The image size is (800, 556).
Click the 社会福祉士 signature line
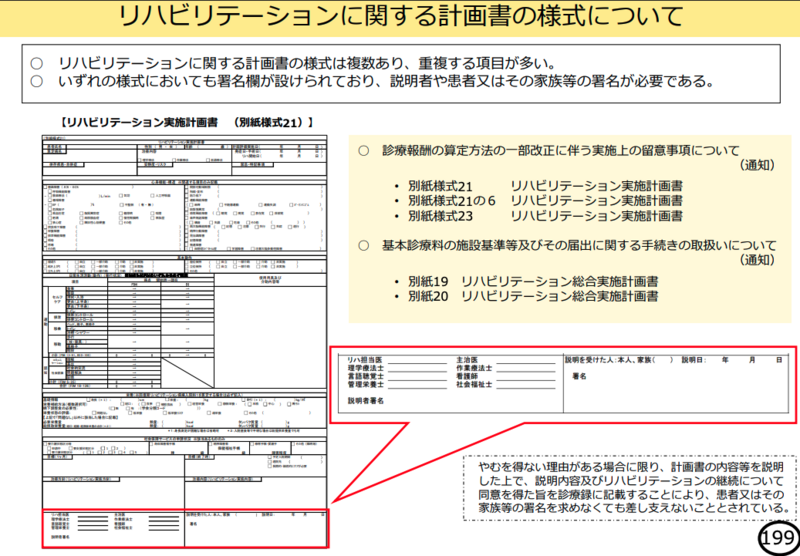(x=525, y=386)
